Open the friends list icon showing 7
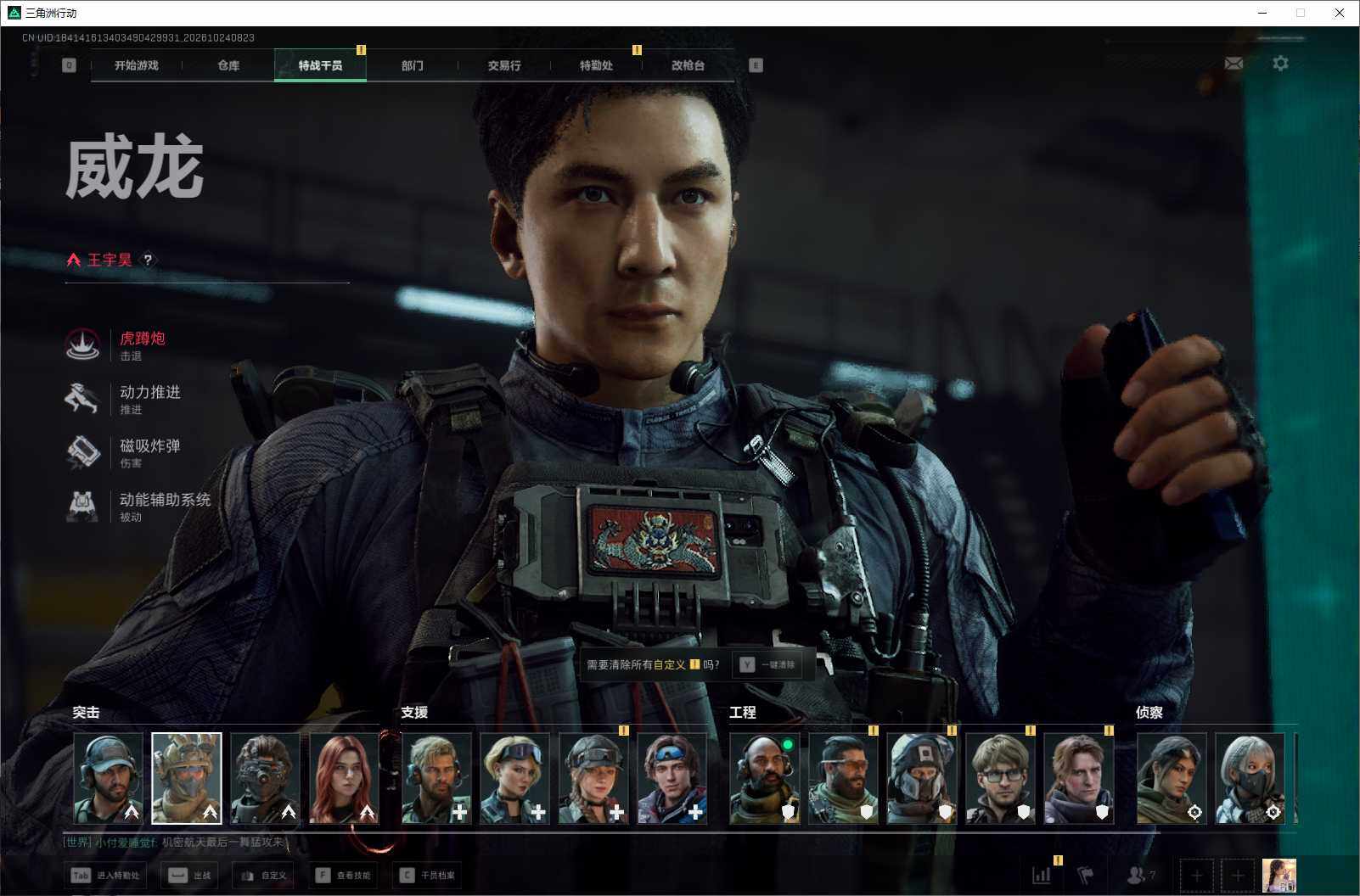Image resolution: width=1360 pixels, height=896 pixels. point(1140,875)
